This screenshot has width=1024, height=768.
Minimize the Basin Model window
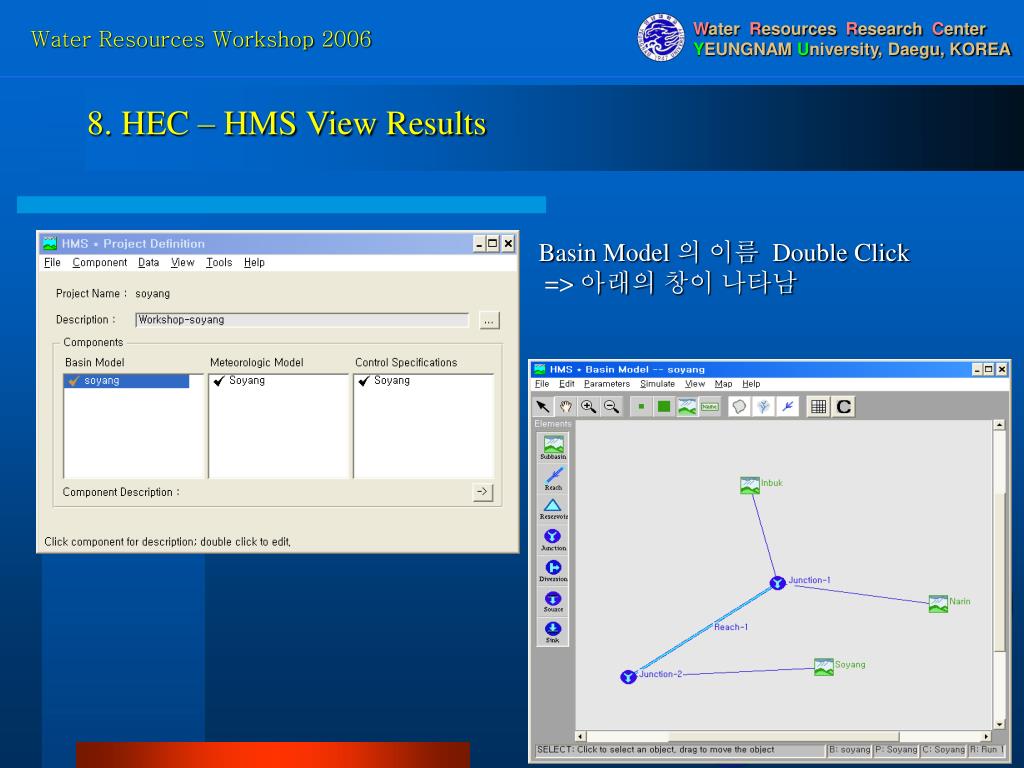click(x=977, y=370)
